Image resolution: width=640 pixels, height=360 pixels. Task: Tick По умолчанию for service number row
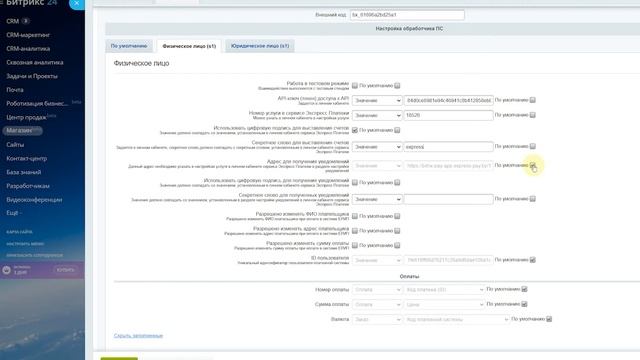coord(533,115)
